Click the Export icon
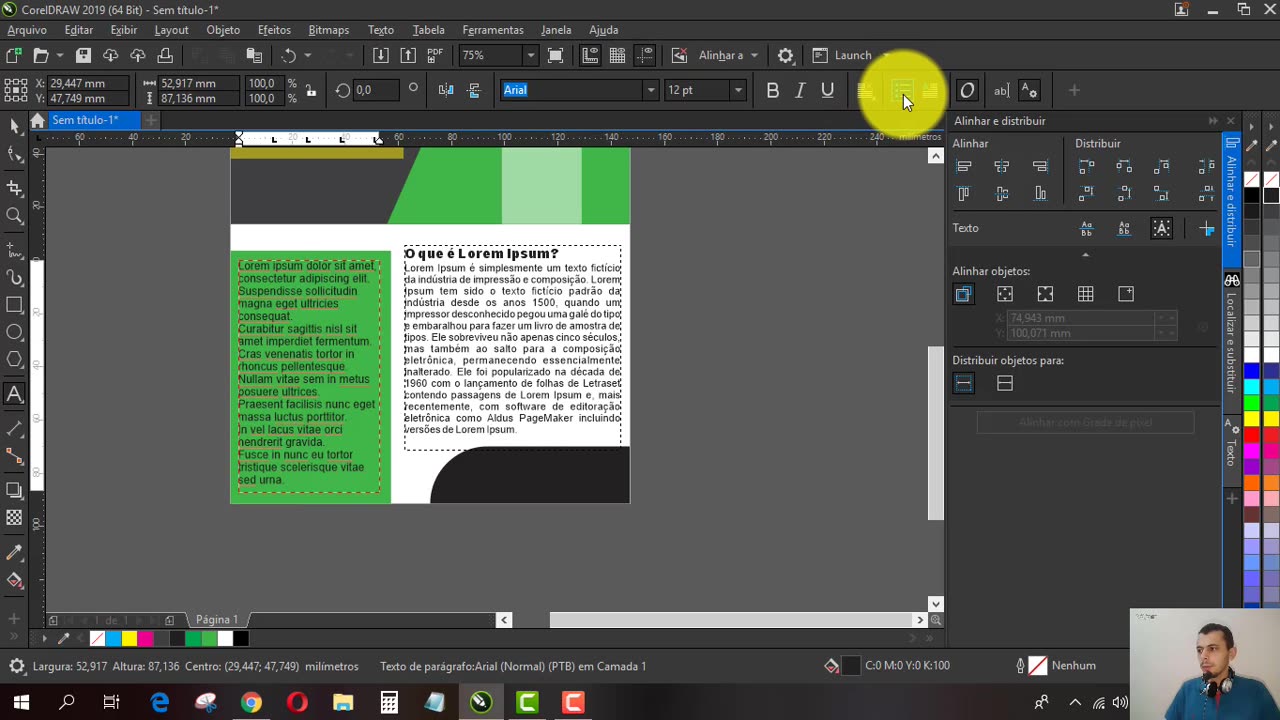Viewport: 1280px width, 720px height. click(x=408, y=56)
